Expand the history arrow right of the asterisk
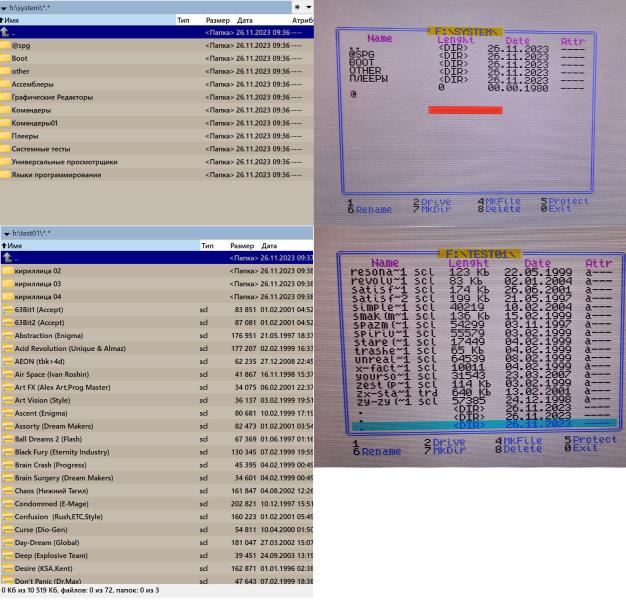Image resolution: width=626 pixels, height=600 pixels. click(305, 6)
